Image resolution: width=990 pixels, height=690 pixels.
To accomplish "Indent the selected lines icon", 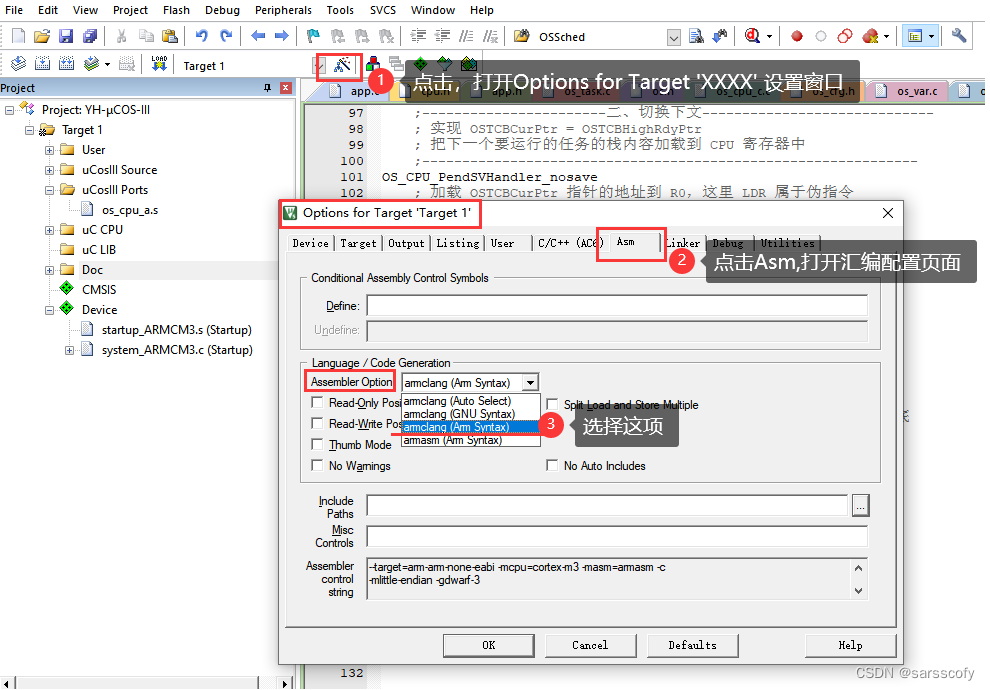I will click(418, 36).
